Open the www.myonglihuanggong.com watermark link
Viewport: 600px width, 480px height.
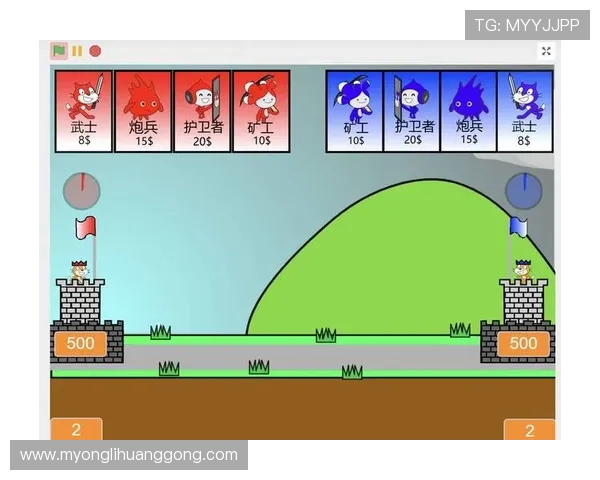pos(128,455)
